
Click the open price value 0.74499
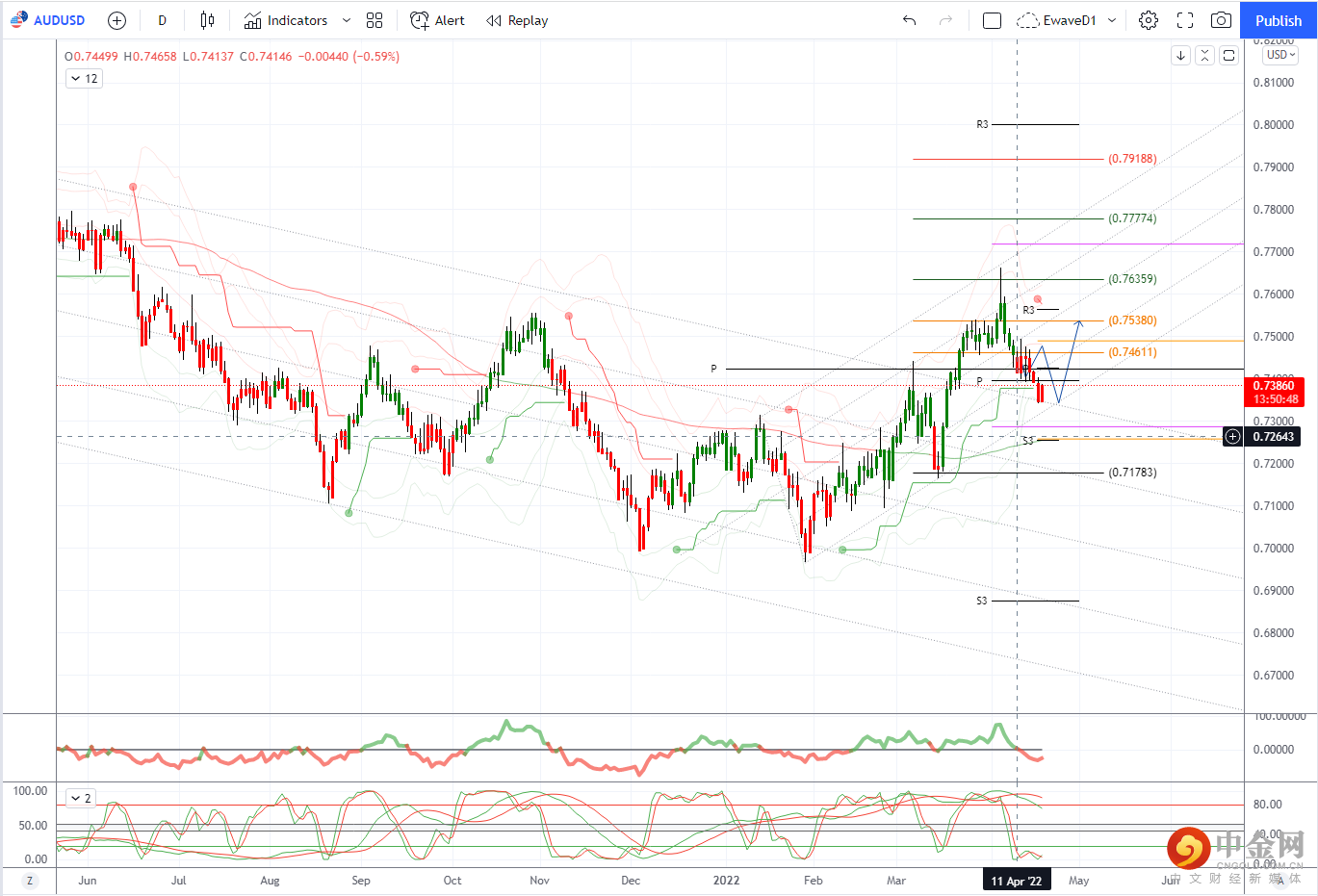click(x=94, y=57)
